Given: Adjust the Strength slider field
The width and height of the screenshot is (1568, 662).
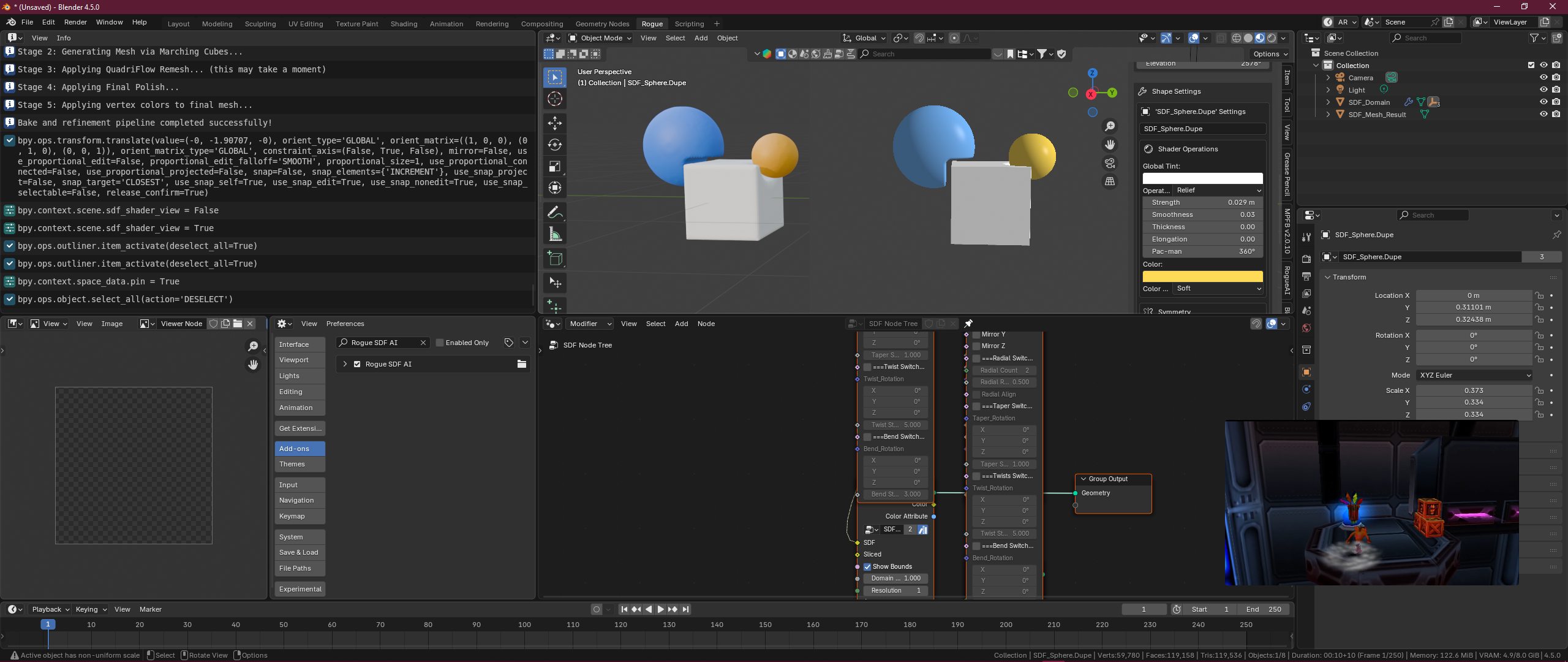Looking at the screenshot, I should (x=1202, y=202).
